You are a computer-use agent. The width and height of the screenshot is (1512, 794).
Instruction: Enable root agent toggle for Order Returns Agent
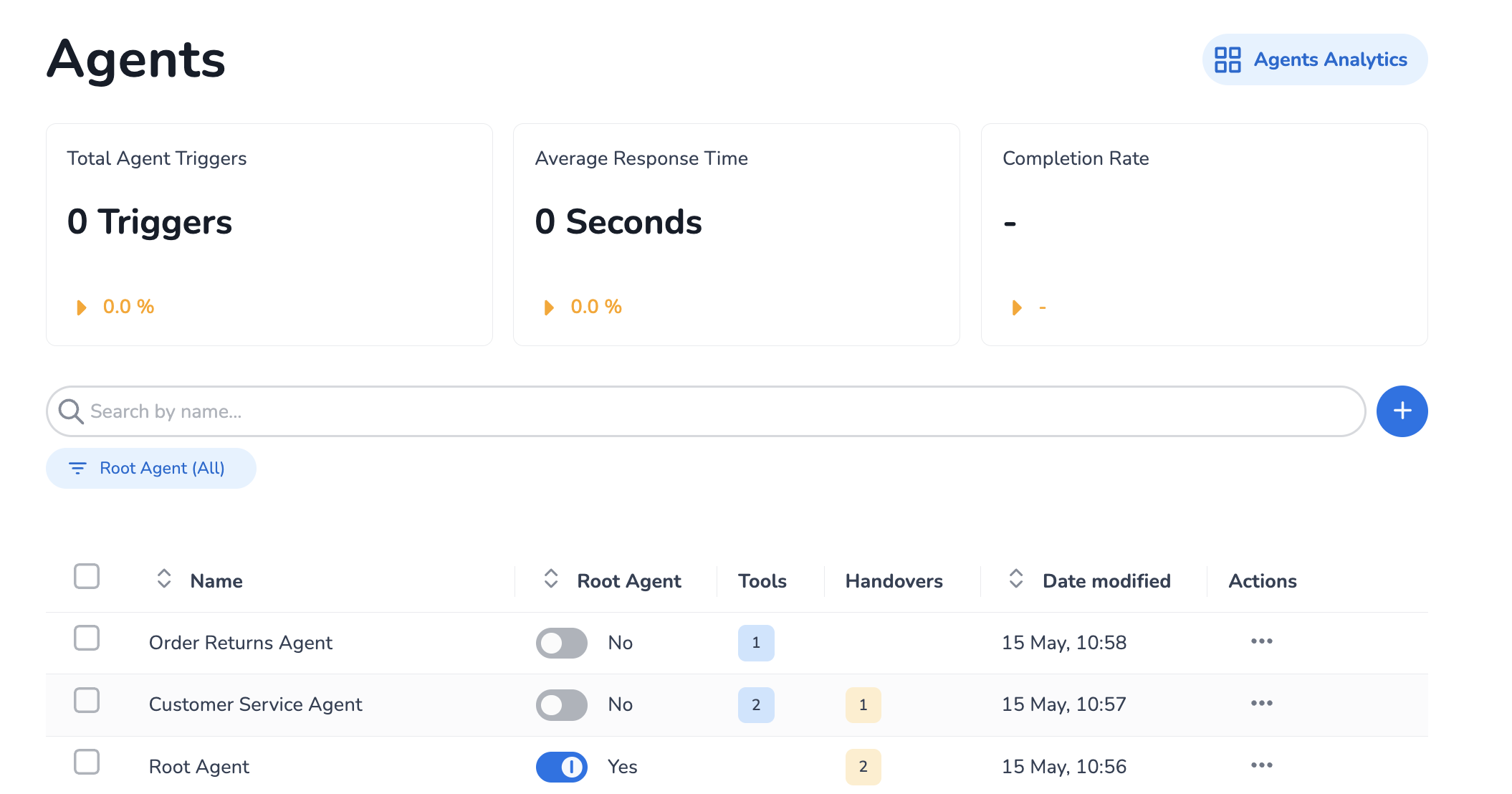[561, 643]
